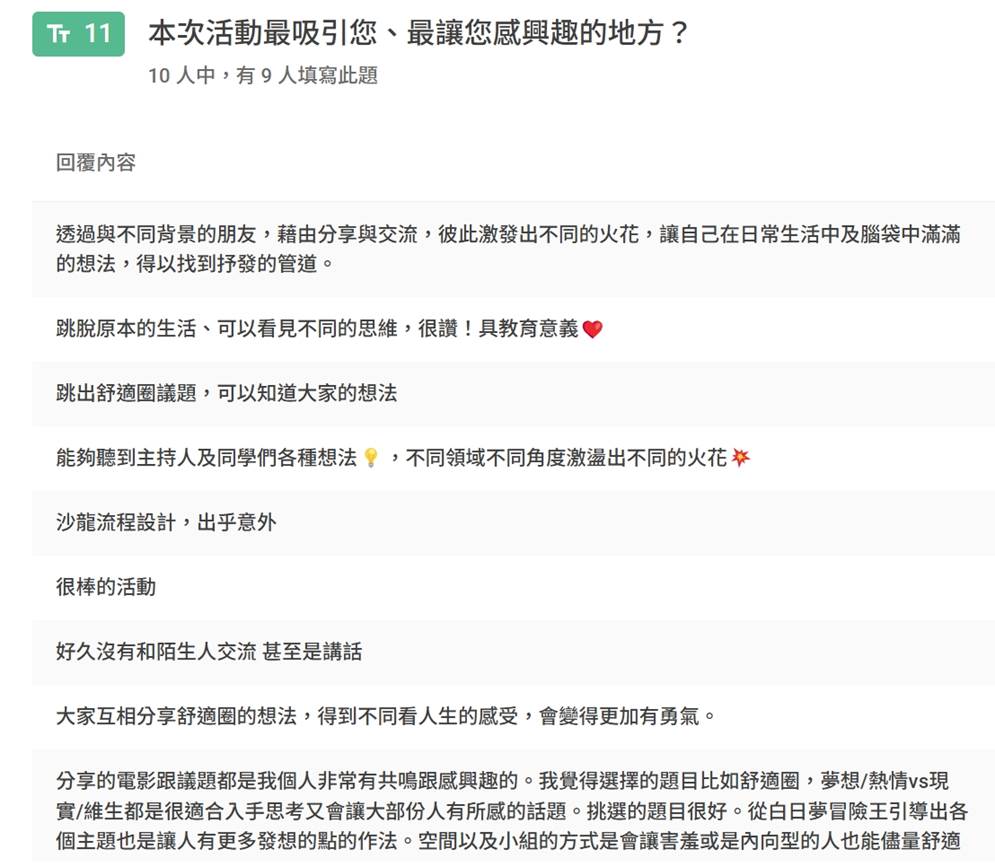
Task: Select the response 好久沒有和陌生人交流
Action: pos(208,652)
